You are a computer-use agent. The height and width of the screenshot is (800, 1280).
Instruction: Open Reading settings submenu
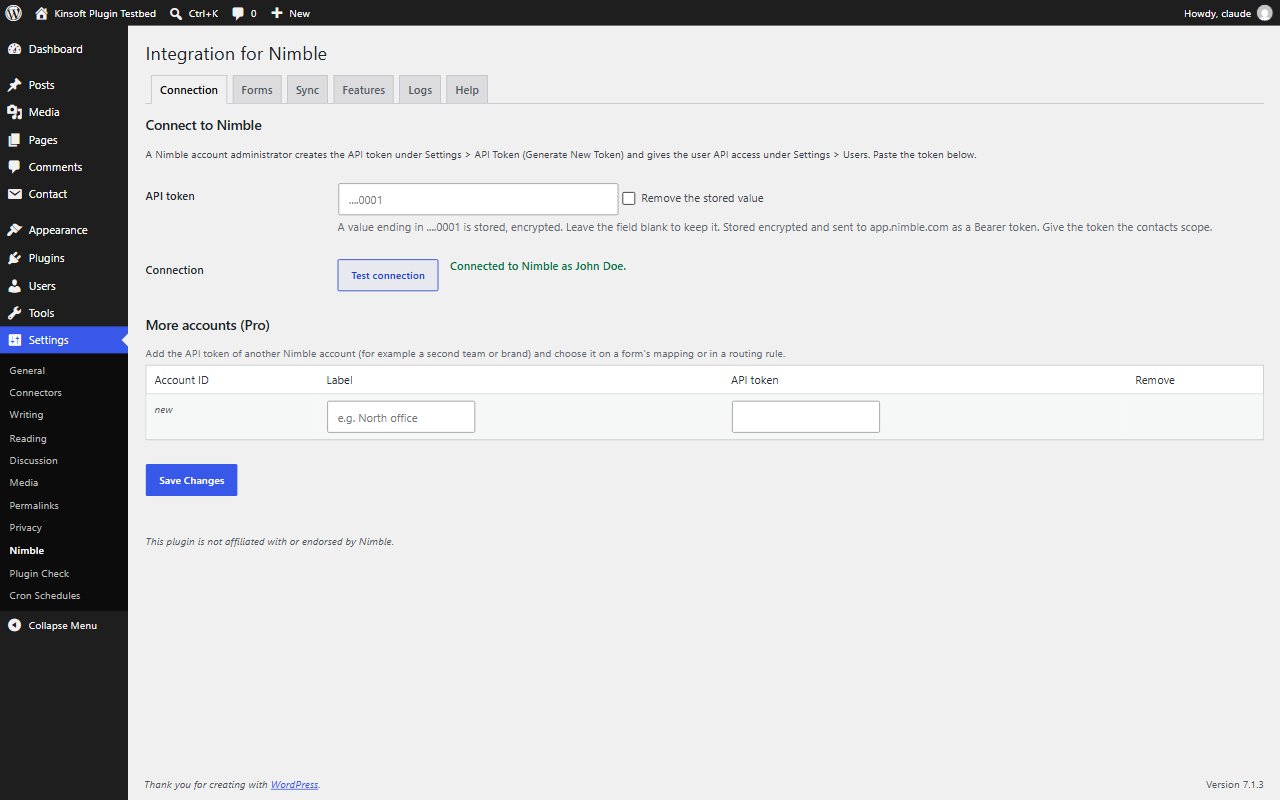64,438
